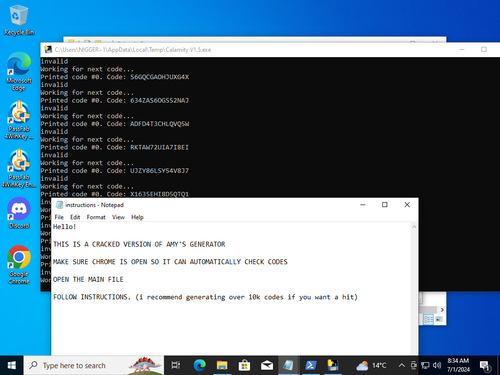Open the Mail app from the taskbar

[x=267, y=365]
